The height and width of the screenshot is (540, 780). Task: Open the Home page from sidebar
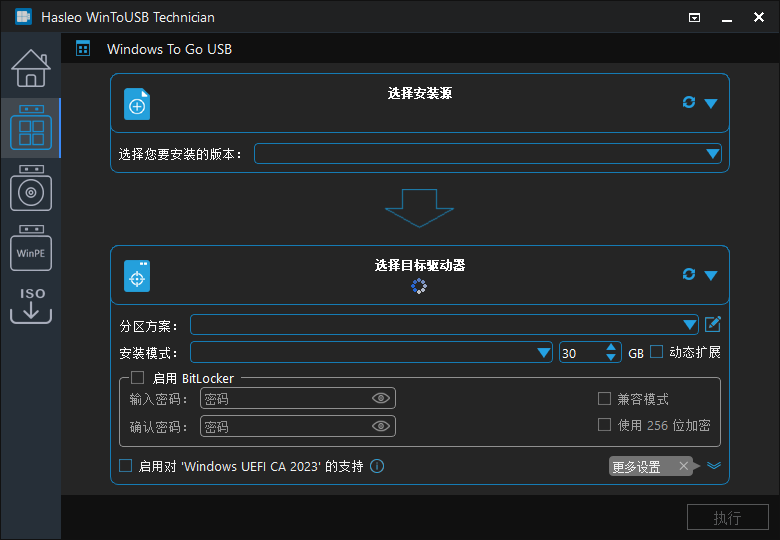click(x=31, y=68)
